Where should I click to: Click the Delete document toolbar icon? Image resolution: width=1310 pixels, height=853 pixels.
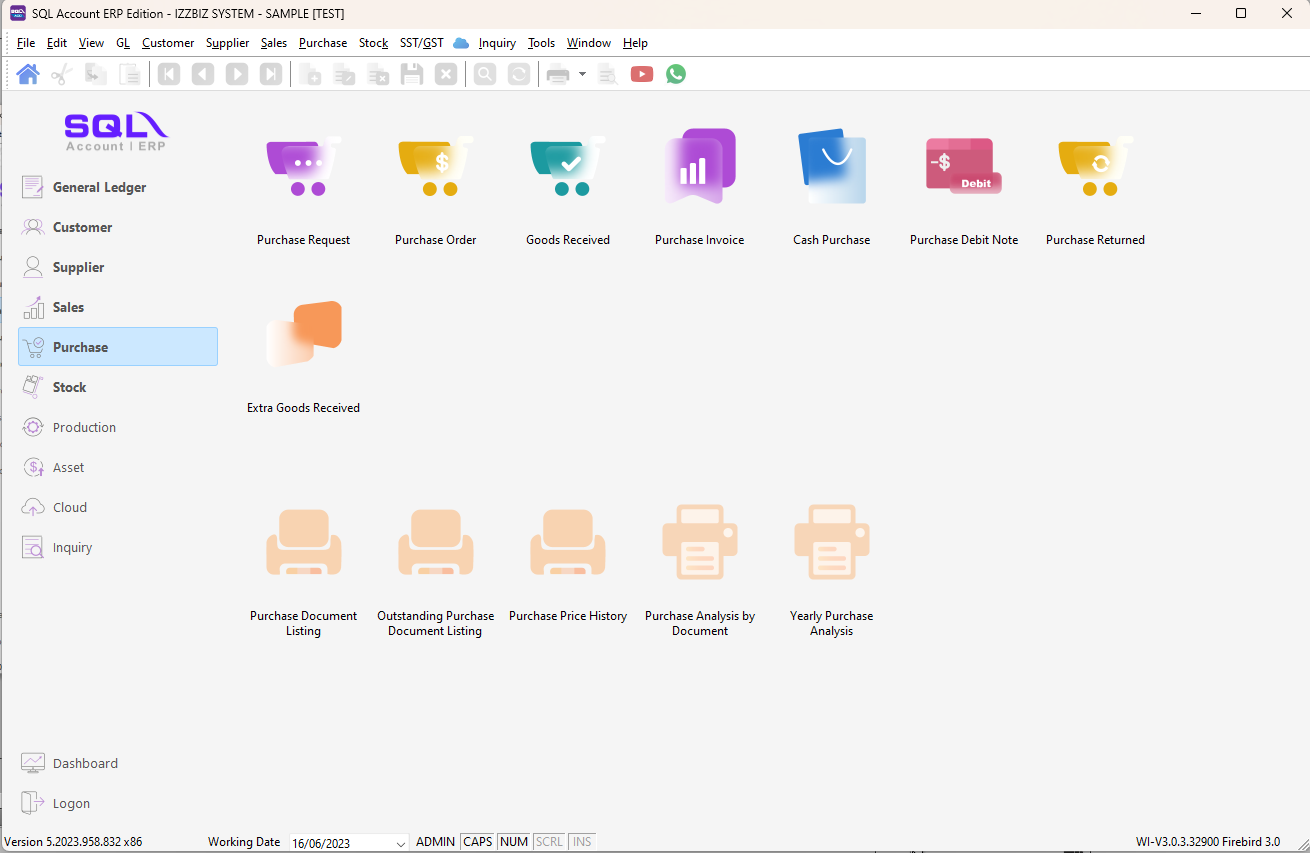click(x=378, y=74)
